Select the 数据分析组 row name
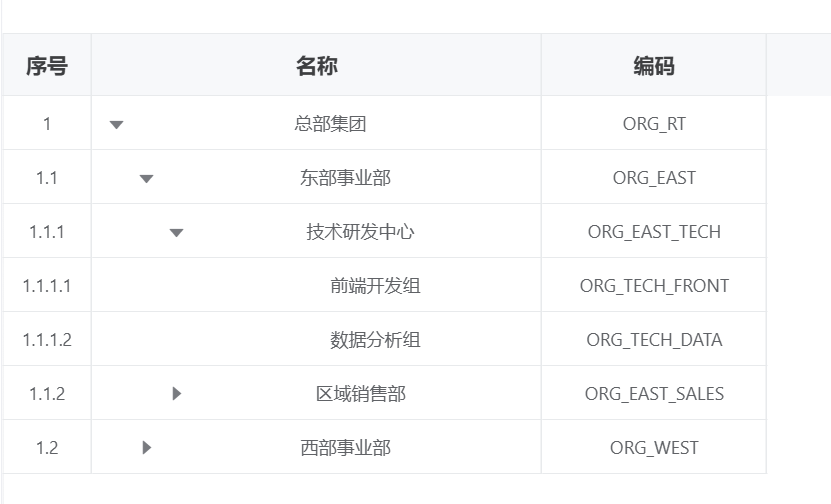Image resolution: width=831 pixels, height=504 pixels. click(375, 340)
